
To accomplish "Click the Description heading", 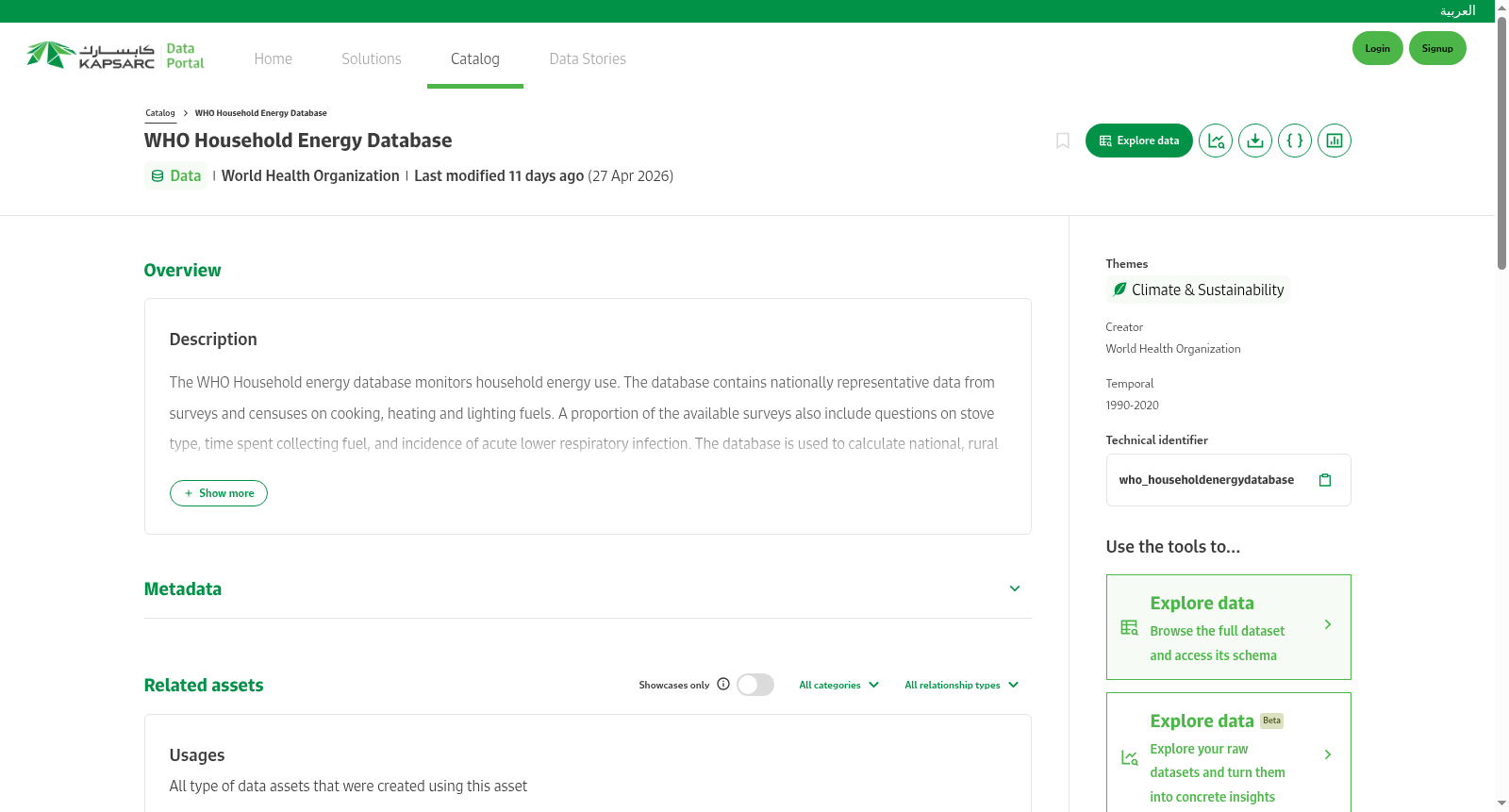I will coord(213,340).
